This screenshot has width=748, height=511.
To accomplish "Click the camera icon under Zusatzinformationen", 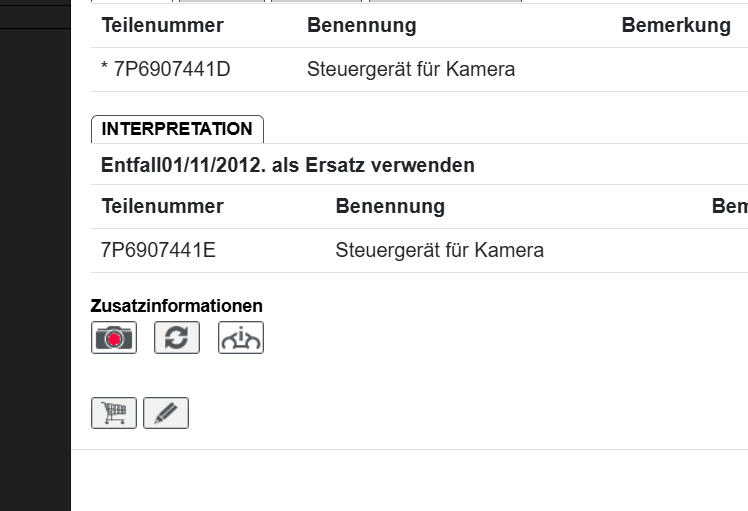I will click(114, 338).
